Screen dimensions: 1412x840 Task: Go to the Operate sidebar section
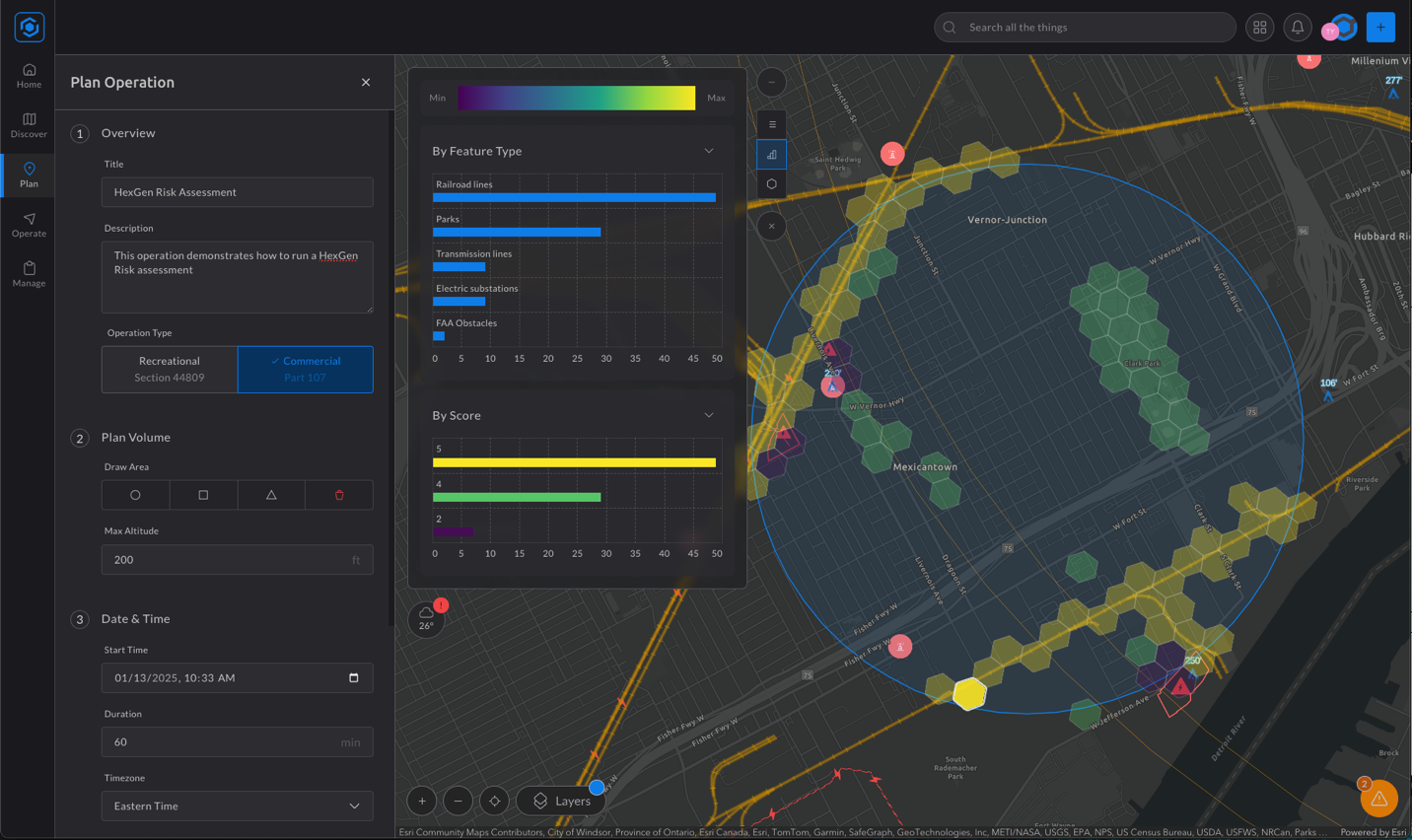point(29,225)
